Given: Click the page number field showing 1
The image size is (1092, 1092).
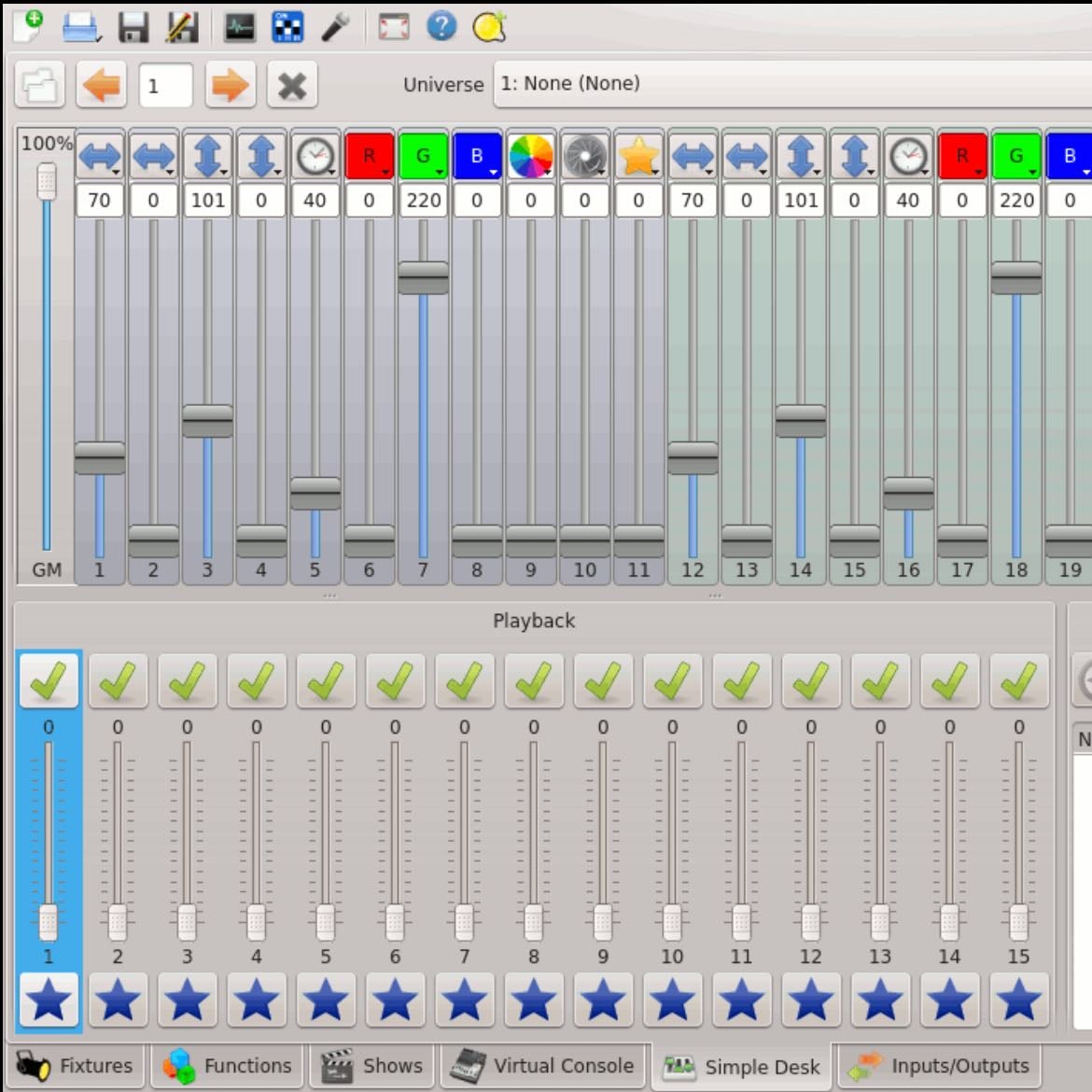Looking at the screenshot, I should (166, 85).
